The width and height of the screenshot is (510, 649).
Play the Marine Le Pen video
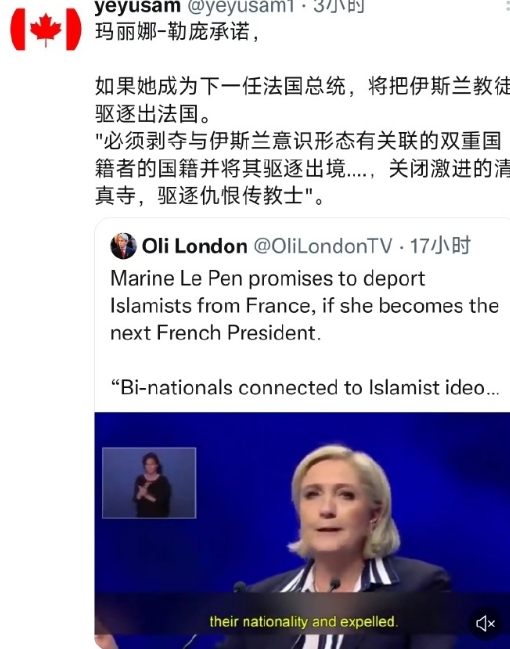302,530
